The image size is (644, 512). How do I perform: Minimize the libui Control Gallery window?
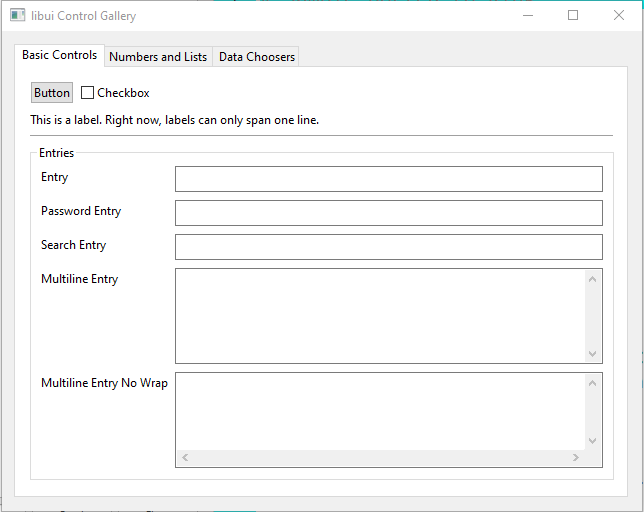527,16
